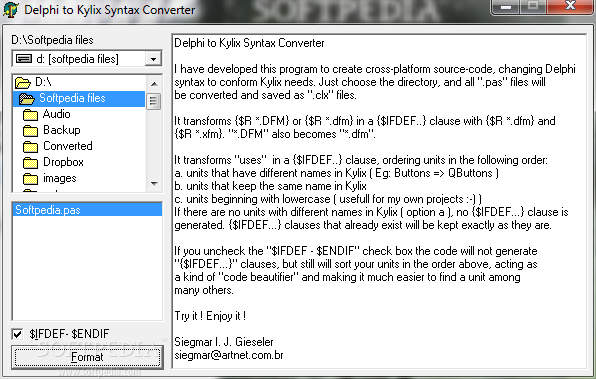Click the Siegmar I. J. Gieseler author line

[224, 342]
